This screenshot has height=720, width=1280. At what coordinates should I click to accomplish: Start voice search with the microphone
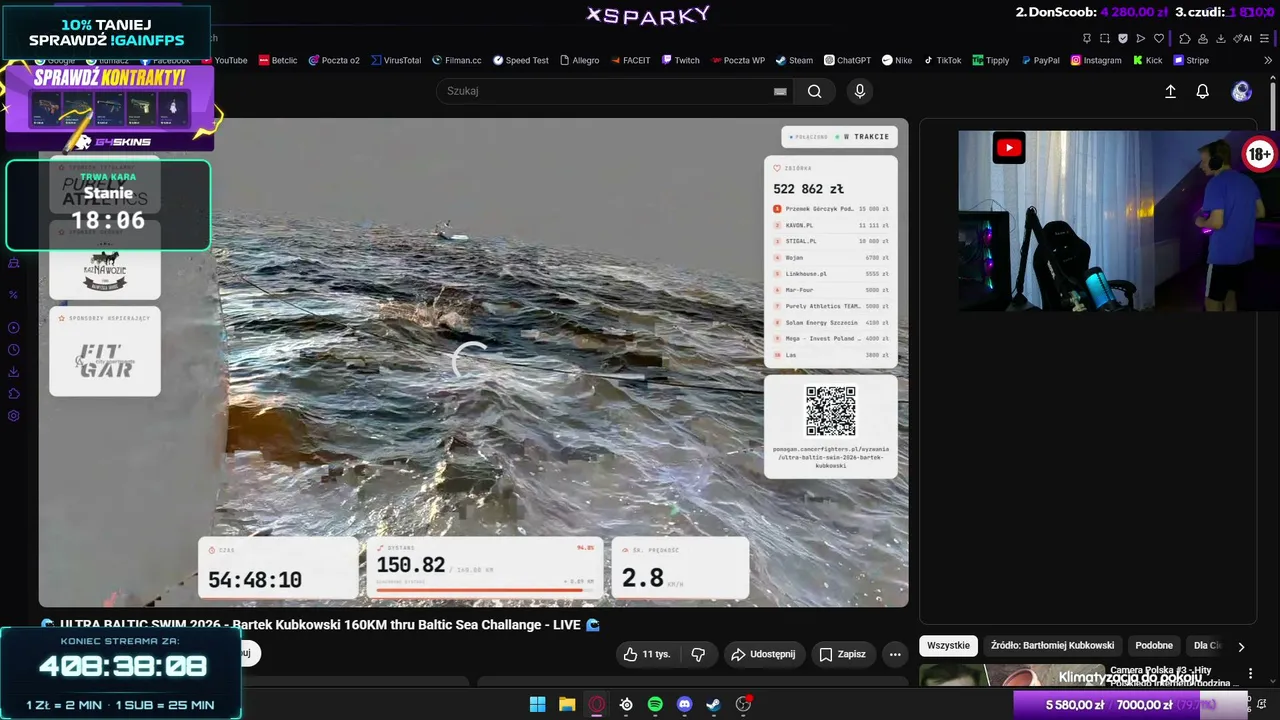860,91
